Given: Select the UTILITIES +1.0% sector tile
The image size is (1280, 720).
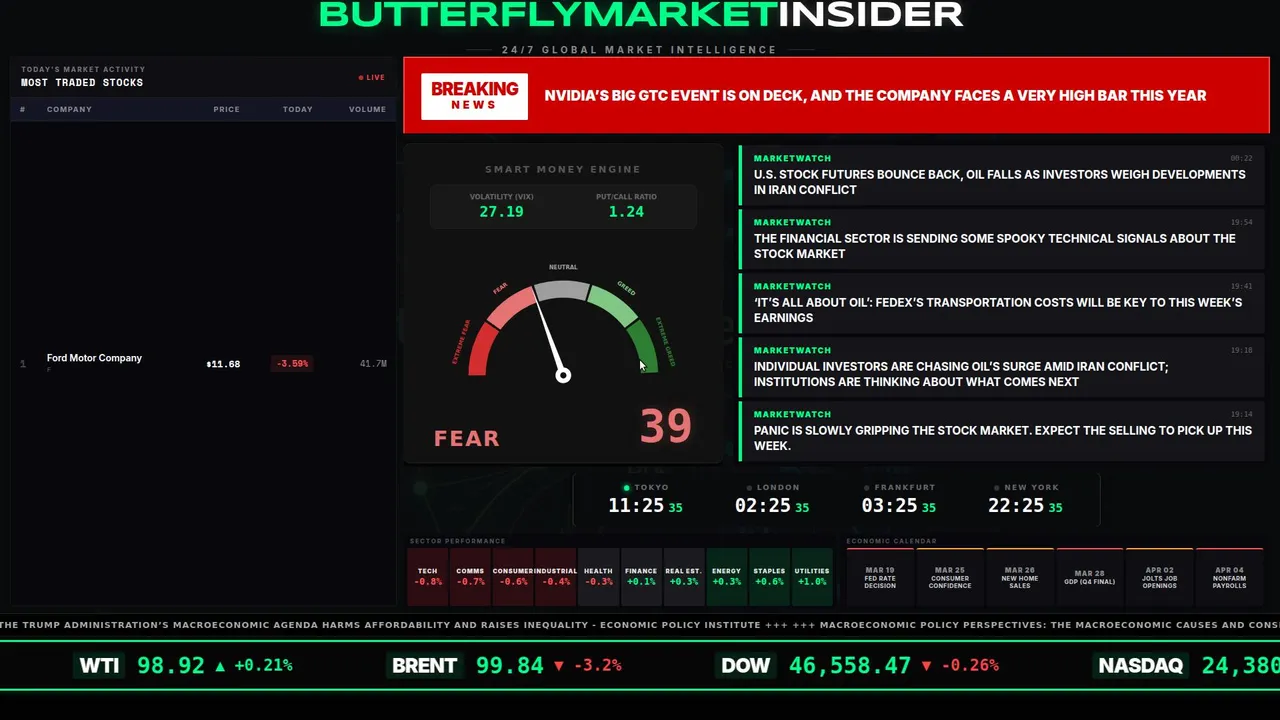Looking at the screenshot, I should (812, 577).
